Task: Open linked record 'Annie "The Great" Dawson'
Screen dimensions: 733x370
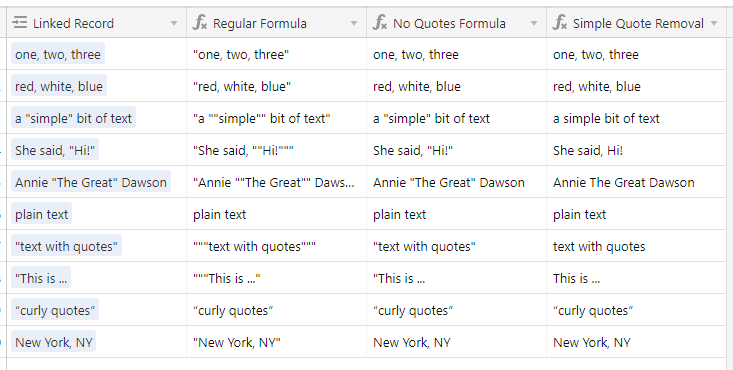Action: point(91,182)
